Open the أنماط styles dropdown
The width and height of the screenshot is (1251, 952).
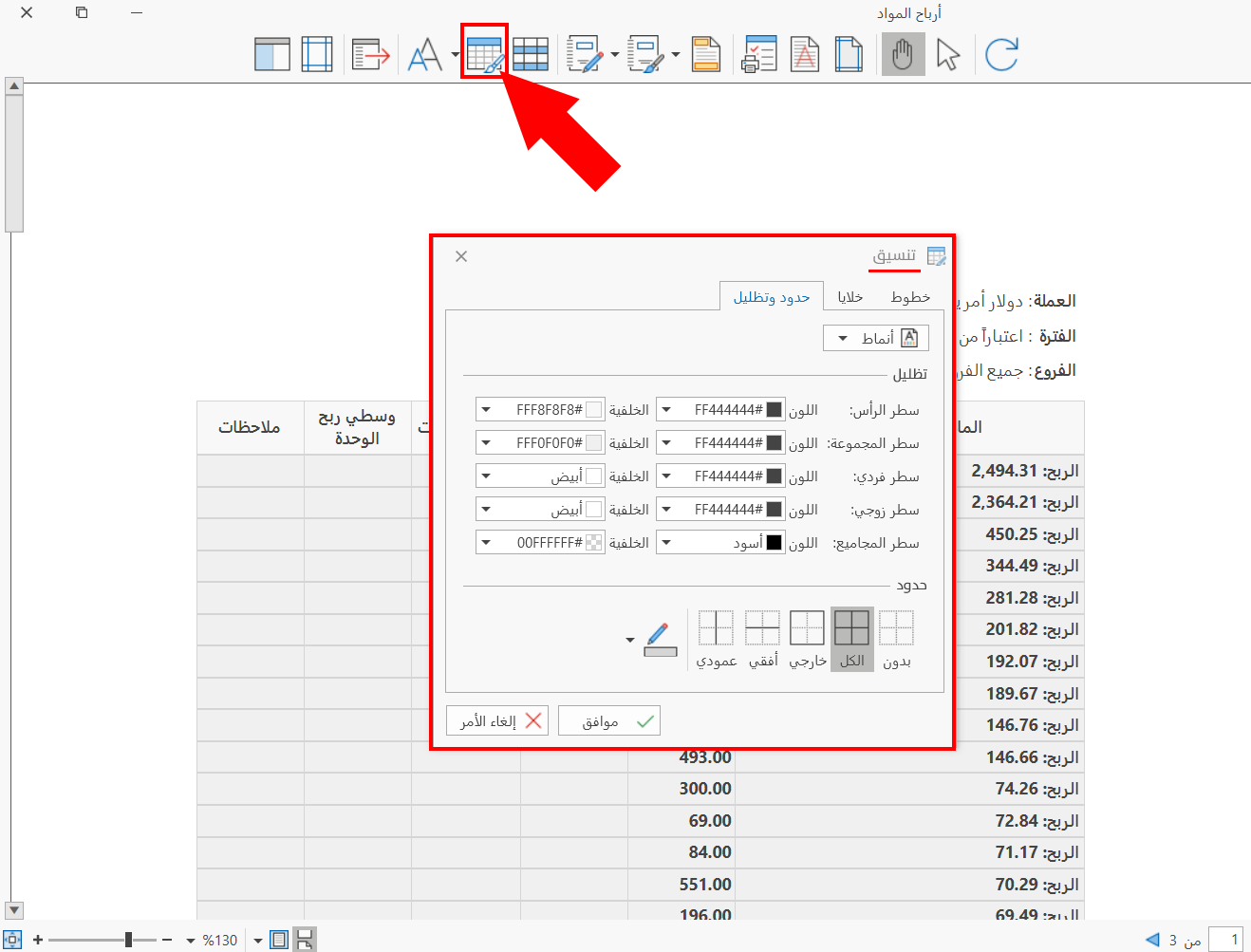coord(876,338)
